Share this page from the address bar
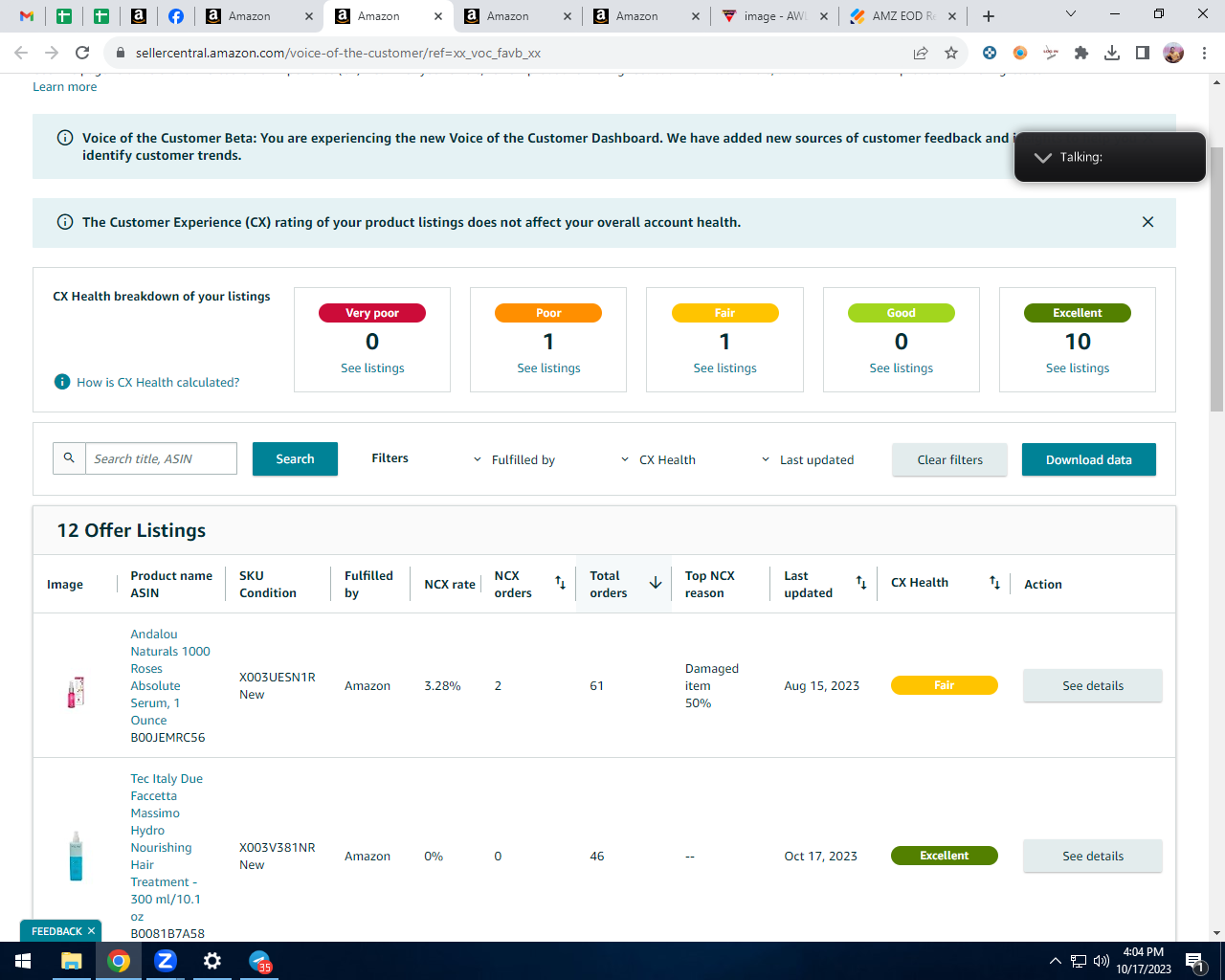The image size is (1225, 980). point(921,53)
